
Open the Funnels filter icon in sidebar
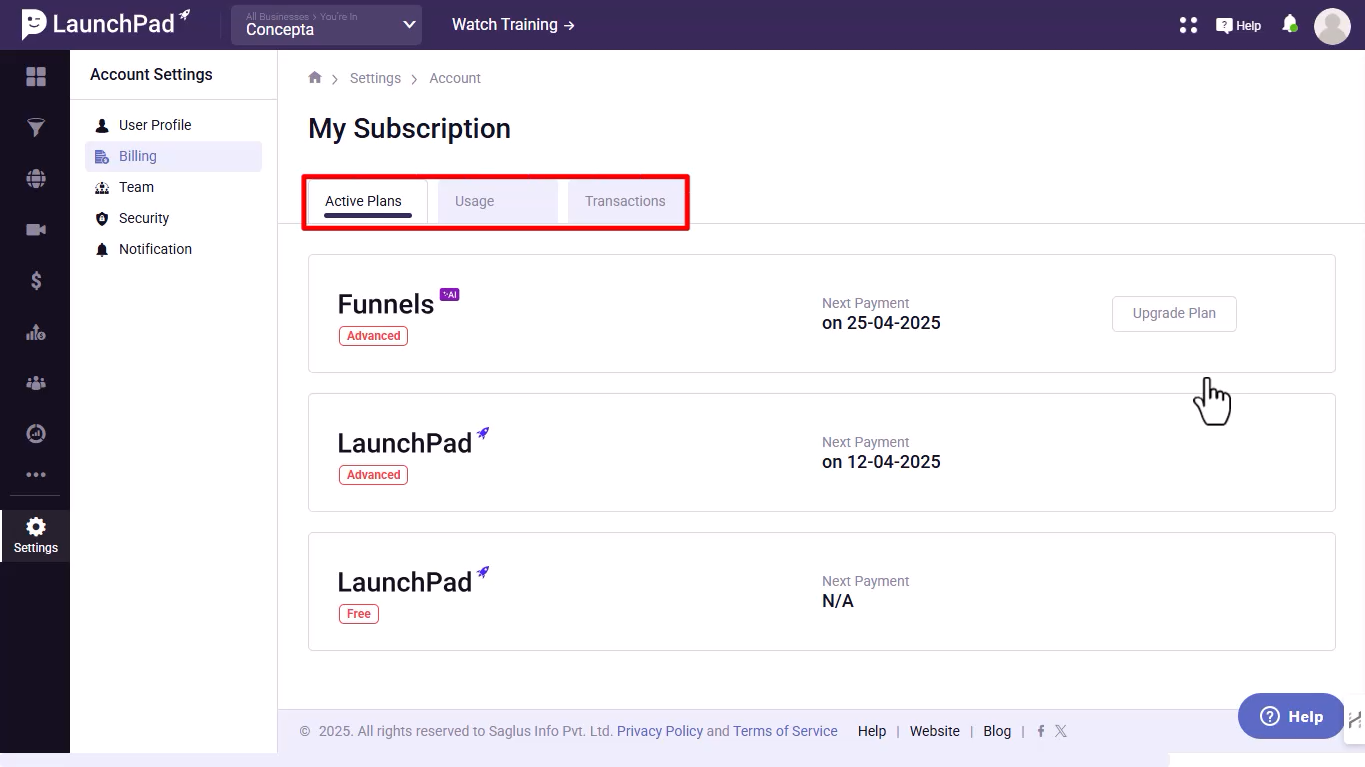pos(36,128)
